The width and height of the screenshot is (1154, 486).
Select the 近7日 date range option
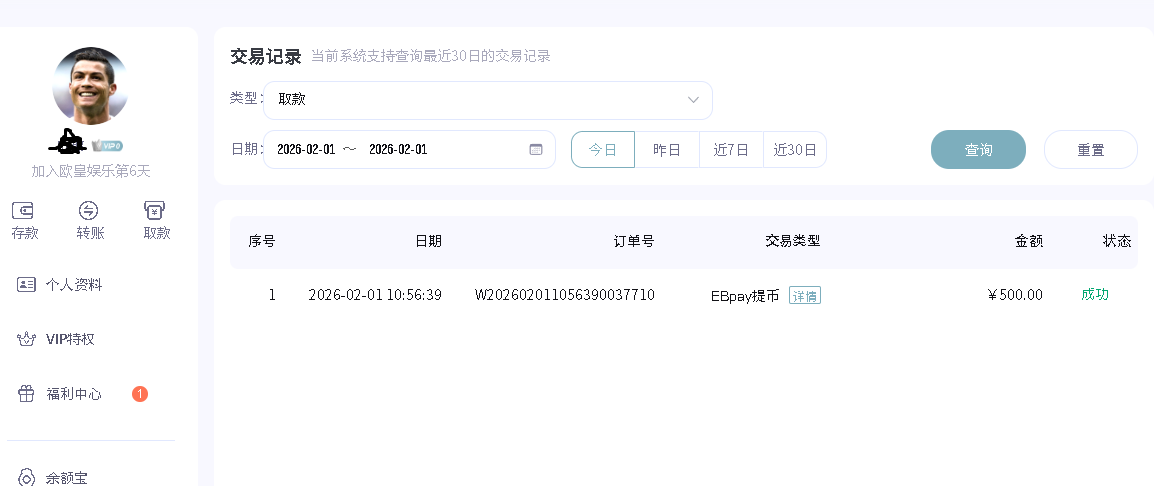tap(731, 150)
